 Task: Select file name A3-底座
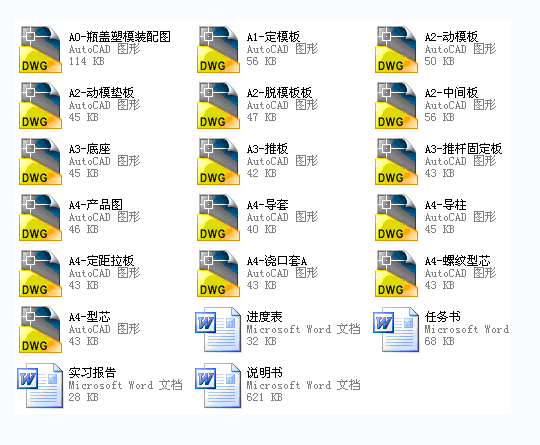point(90,149)
